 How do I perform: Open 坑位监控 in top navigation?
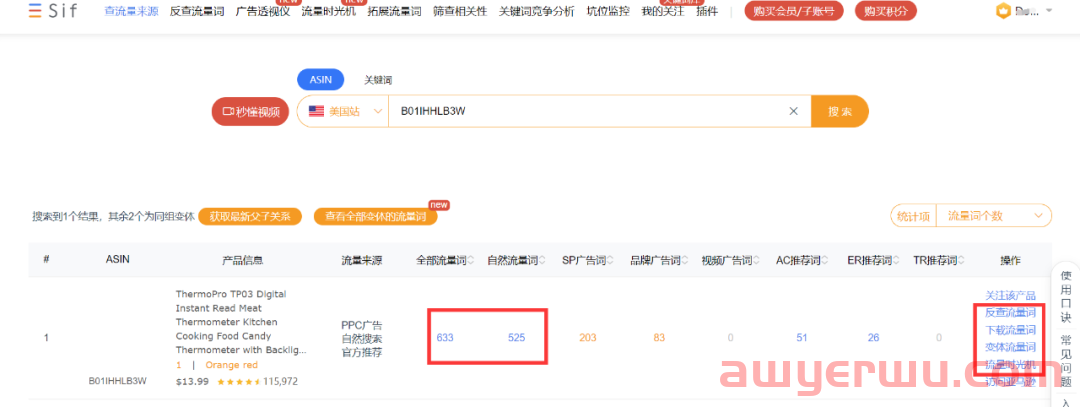click(608, 12)
